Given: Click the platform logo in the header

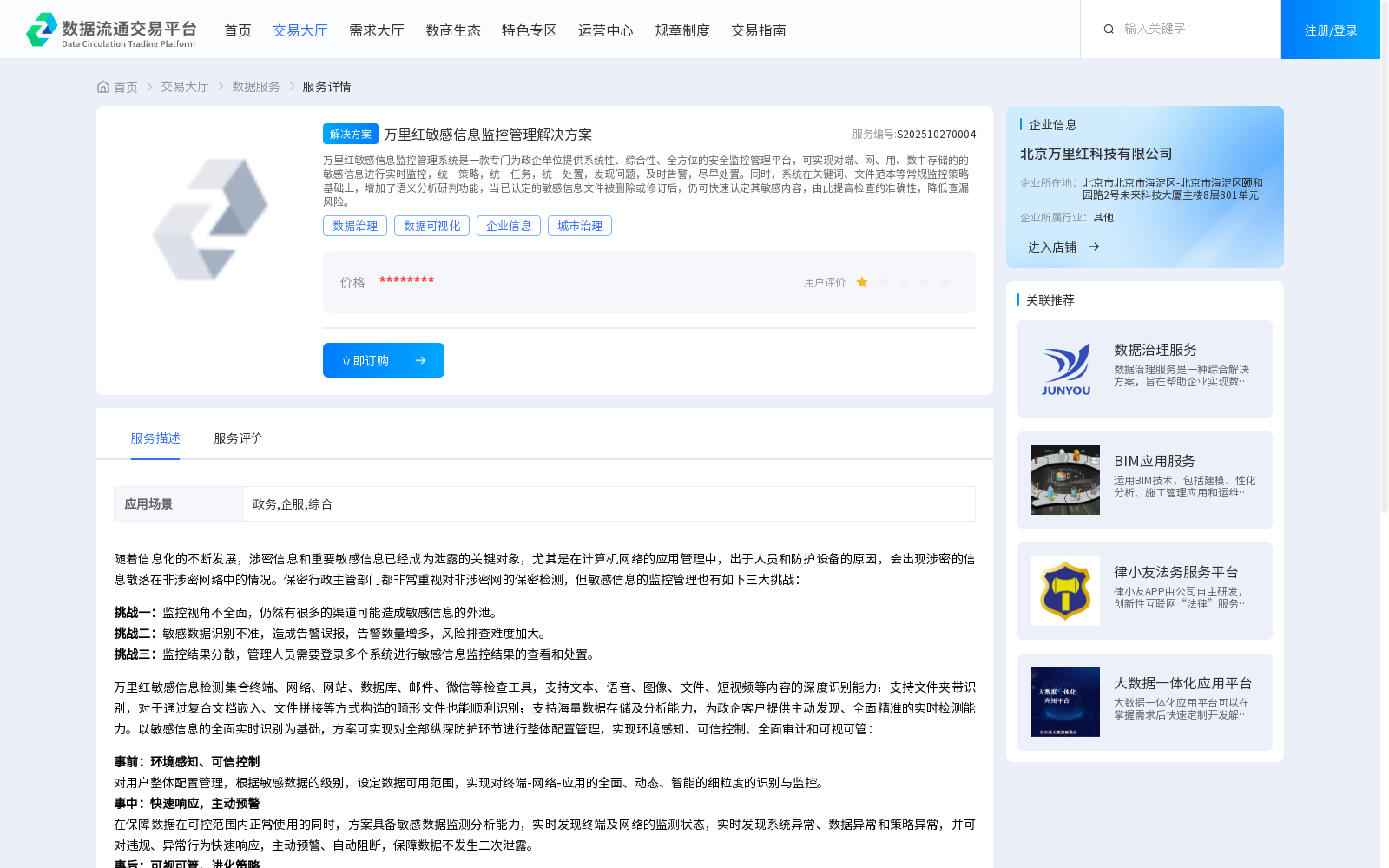Looking at the screenshot, I should click(111, 30).
